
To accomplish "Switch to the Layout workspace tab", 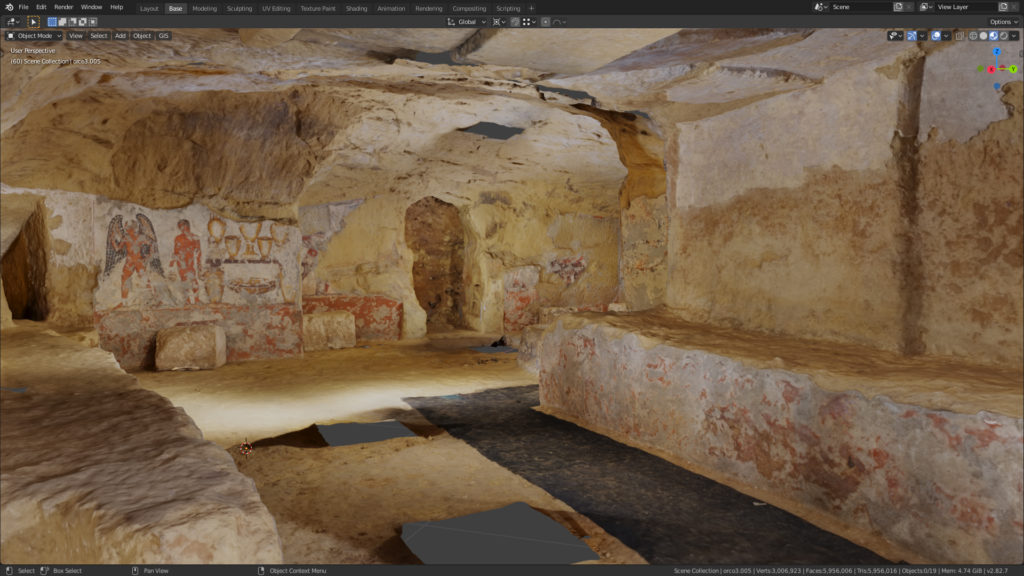I will 149,8.
